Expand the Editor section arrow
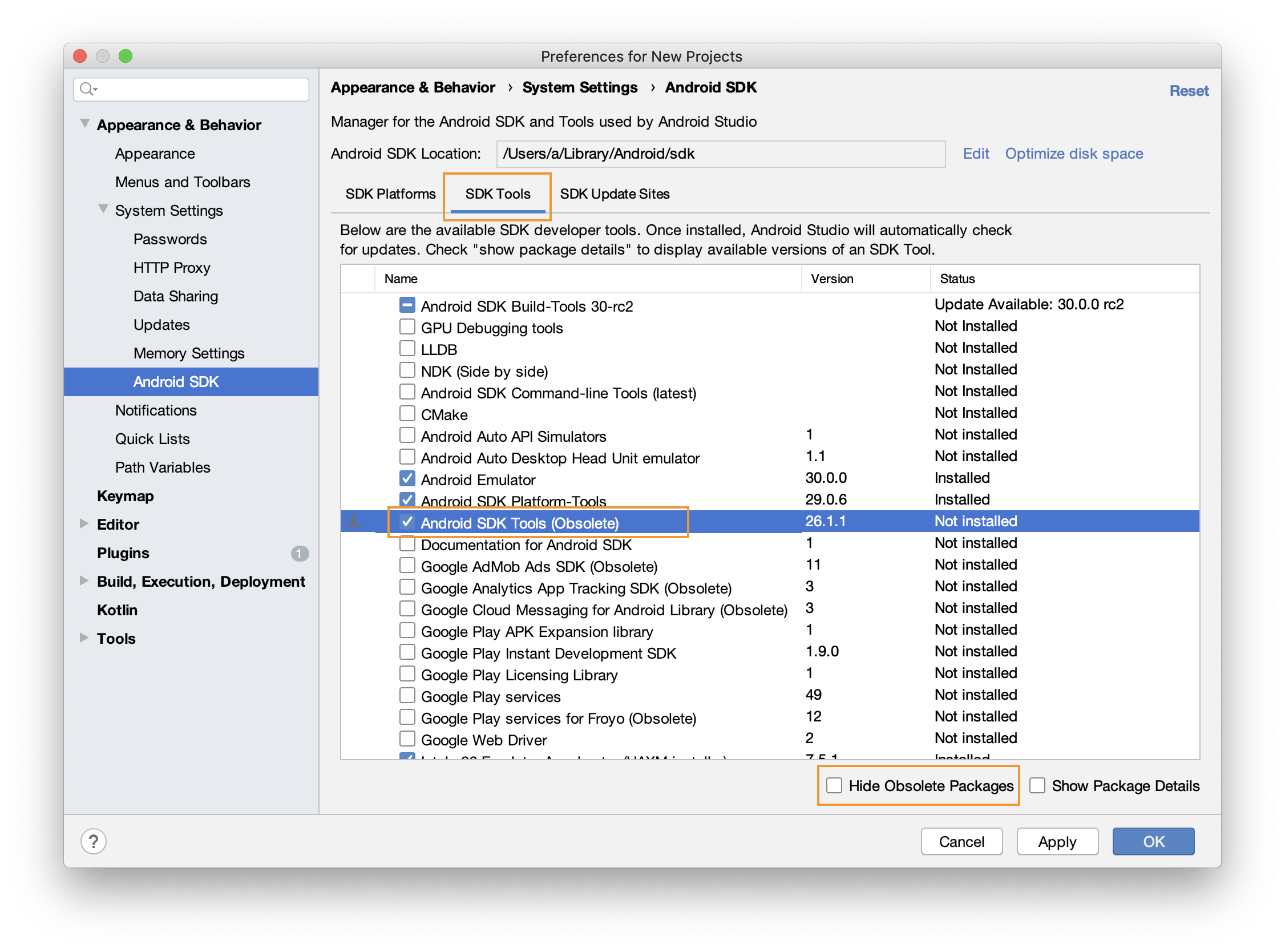This screenshot has width=1285, height=952. pyautogui.click(x=84, y=524)
